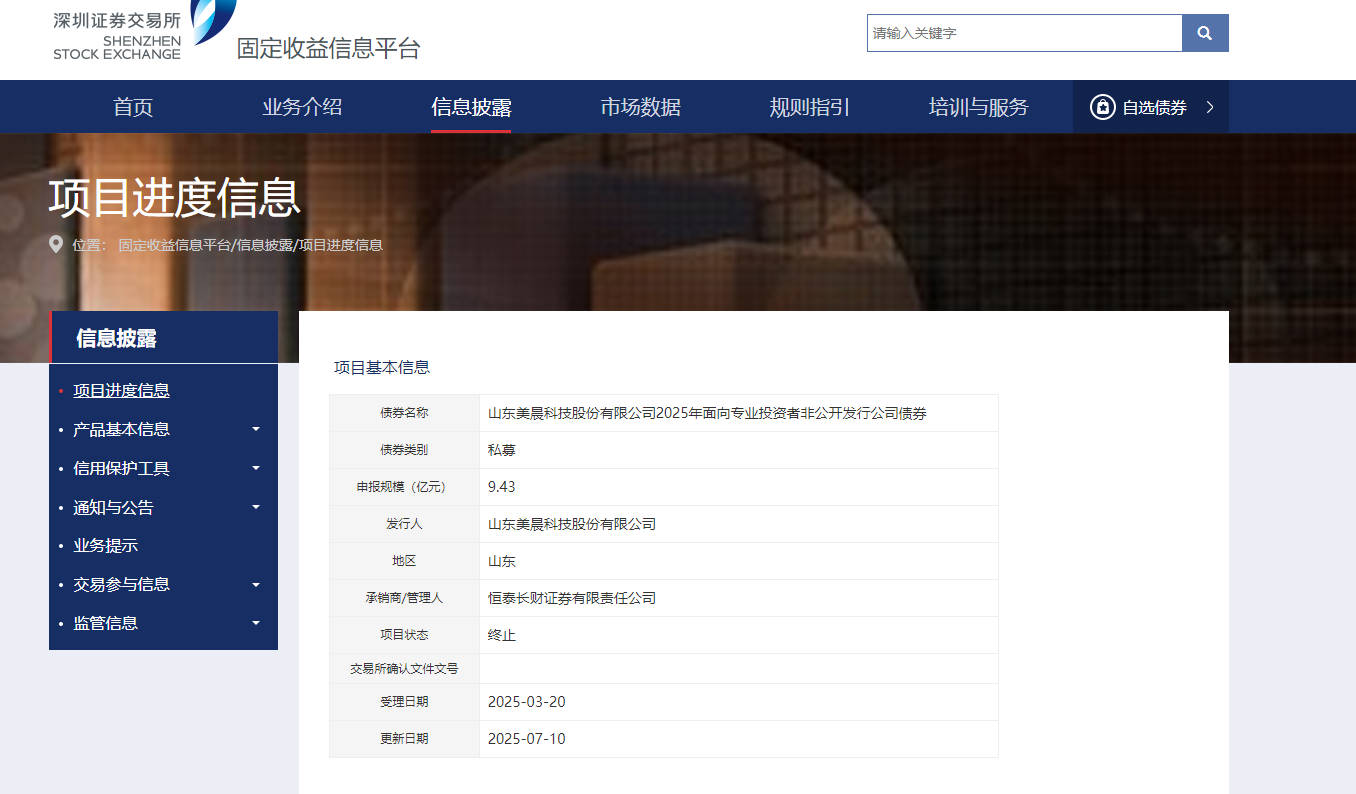Select 交易参与信息 in the sidebar
The width and height of the screenshot is (1356, 794).
(x=121, y=584)
